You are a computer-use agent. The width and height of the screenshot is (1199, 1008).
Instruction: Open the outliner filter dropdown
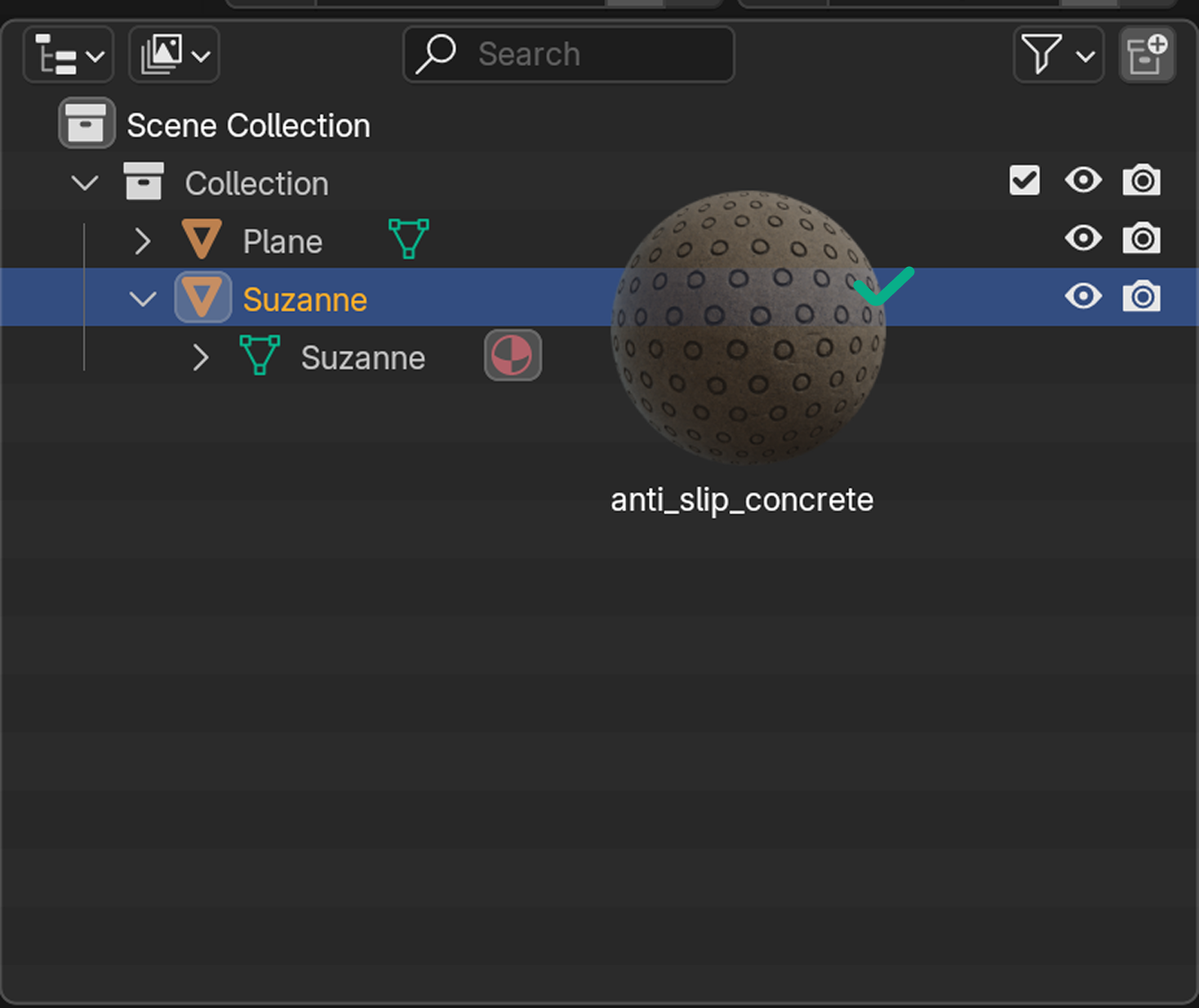pyautogui.click(x=1058, y=55)
